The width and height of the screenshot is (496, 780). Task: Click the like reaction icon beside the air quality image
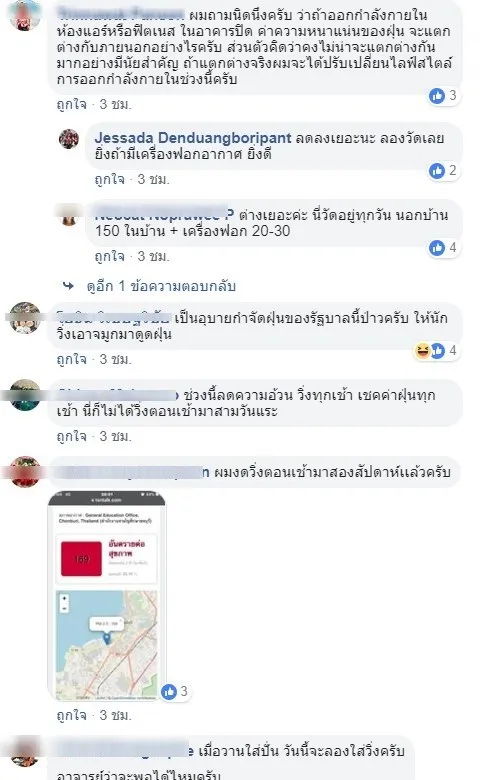pyautogui.click(x=169, y=691)
